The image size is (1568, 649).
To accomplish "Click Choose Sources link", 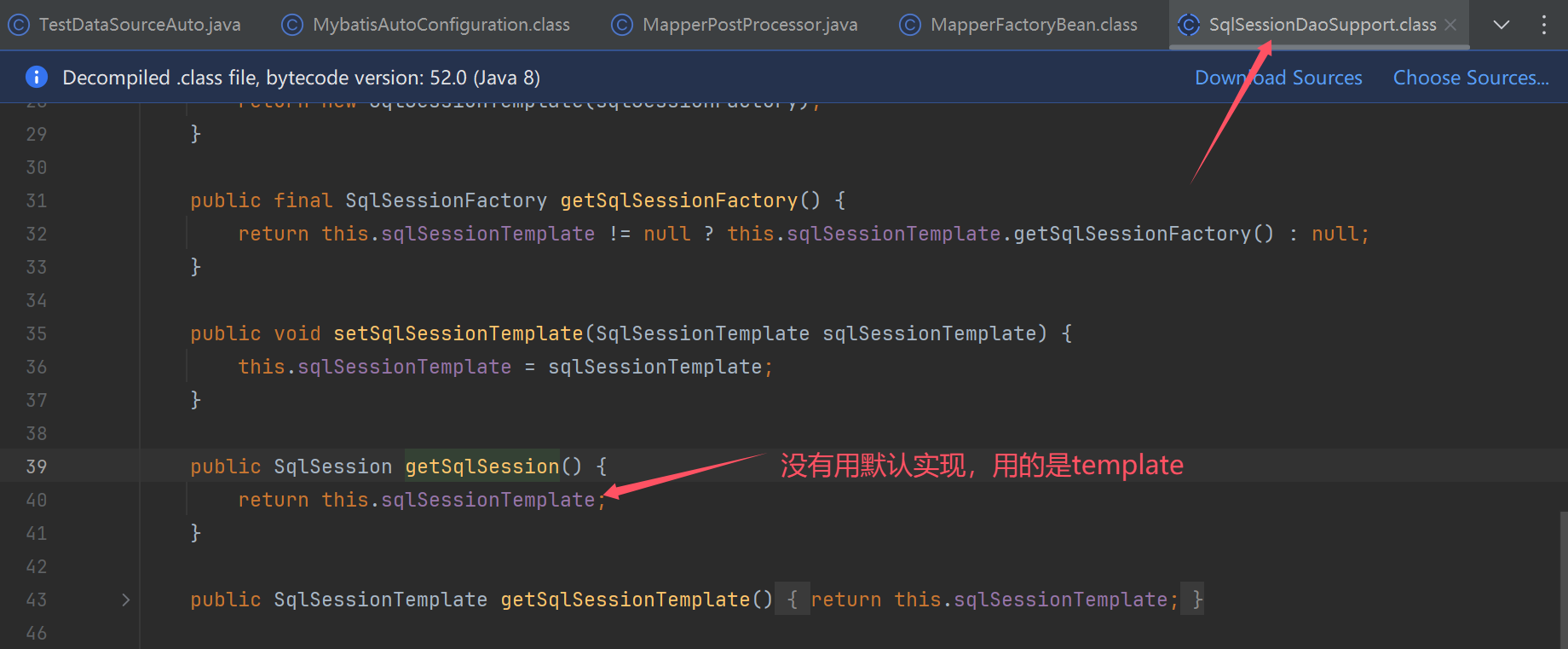I will (1471, 78).
